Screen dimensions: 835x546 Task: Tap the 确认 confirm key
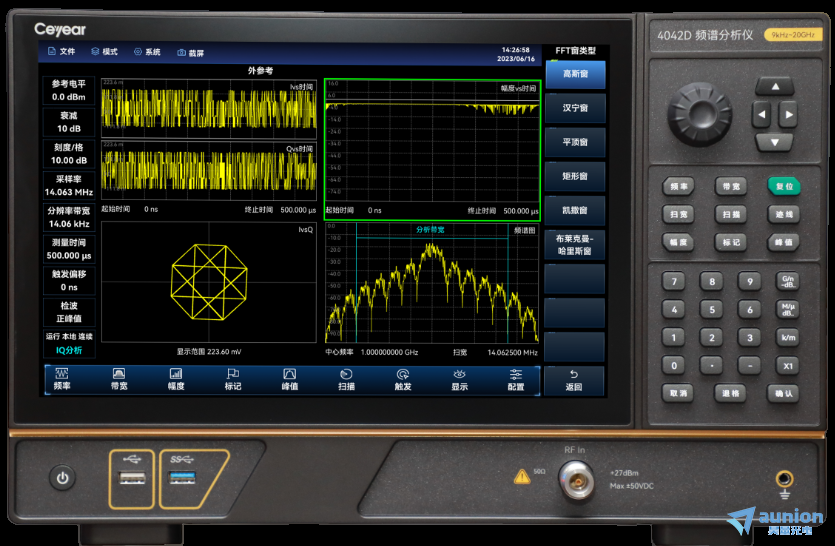(x=783, y=394)
